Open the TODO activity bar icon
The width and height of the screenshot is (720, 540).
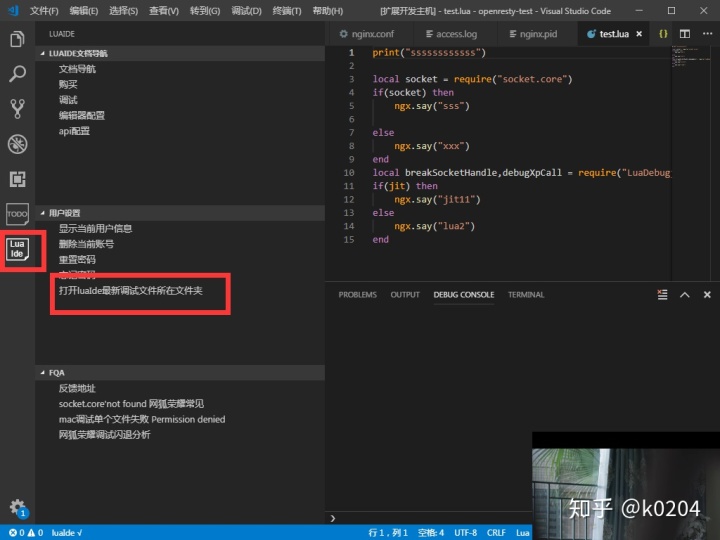(17, 214)
